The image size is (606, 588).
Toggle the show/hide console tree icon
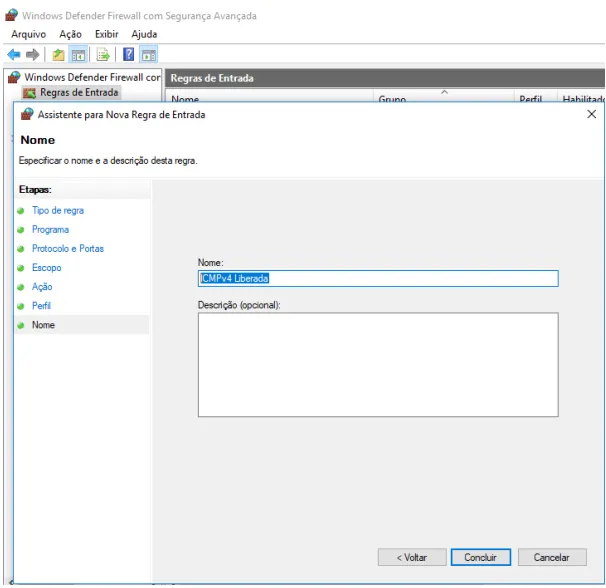coord(78,55)
